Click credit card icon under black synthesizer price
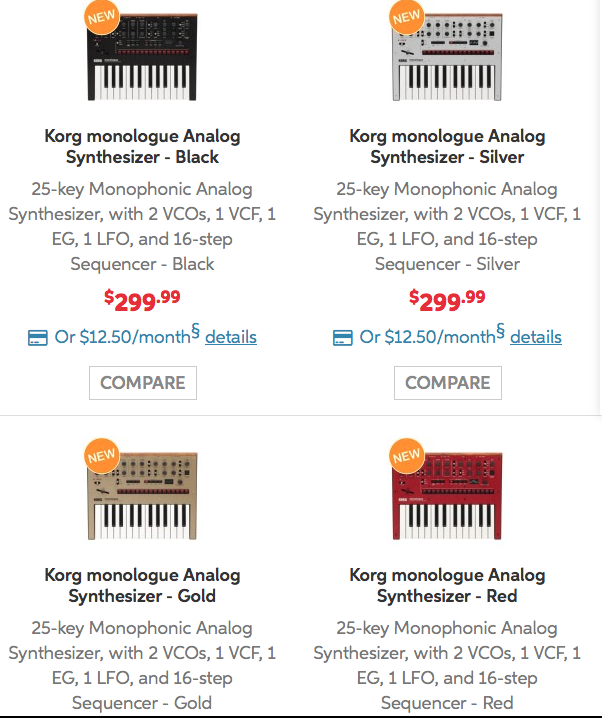The height and width of the screenshot is (718, 602). pyautogui.click(x=38, y=338)
